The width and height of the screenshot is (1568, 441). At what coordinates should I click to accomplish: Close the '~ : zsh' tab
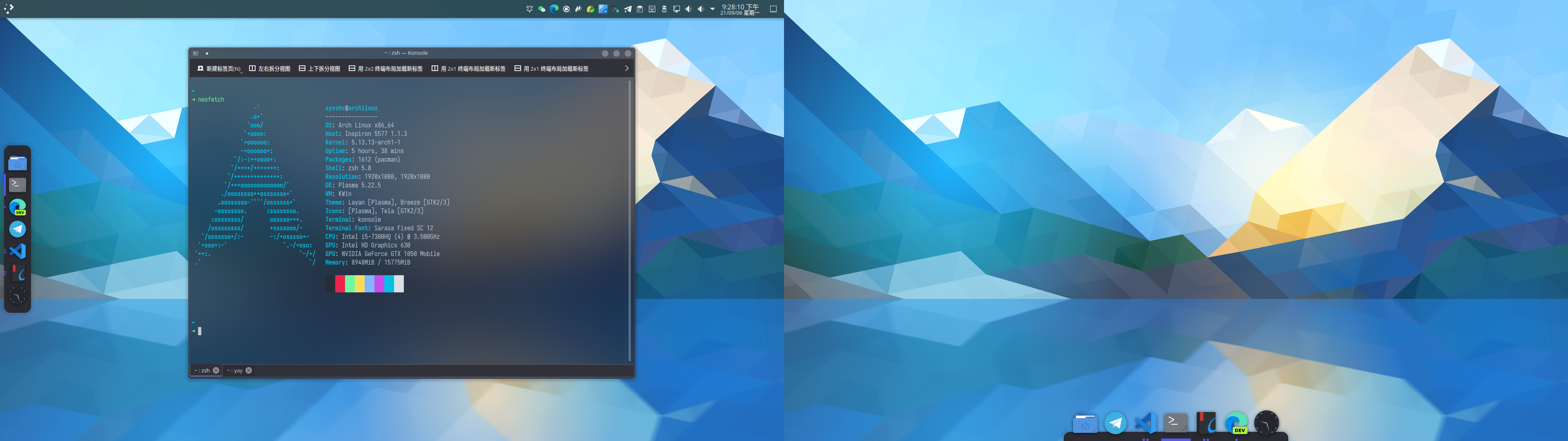pyautogui.click(x=216, y=370)
